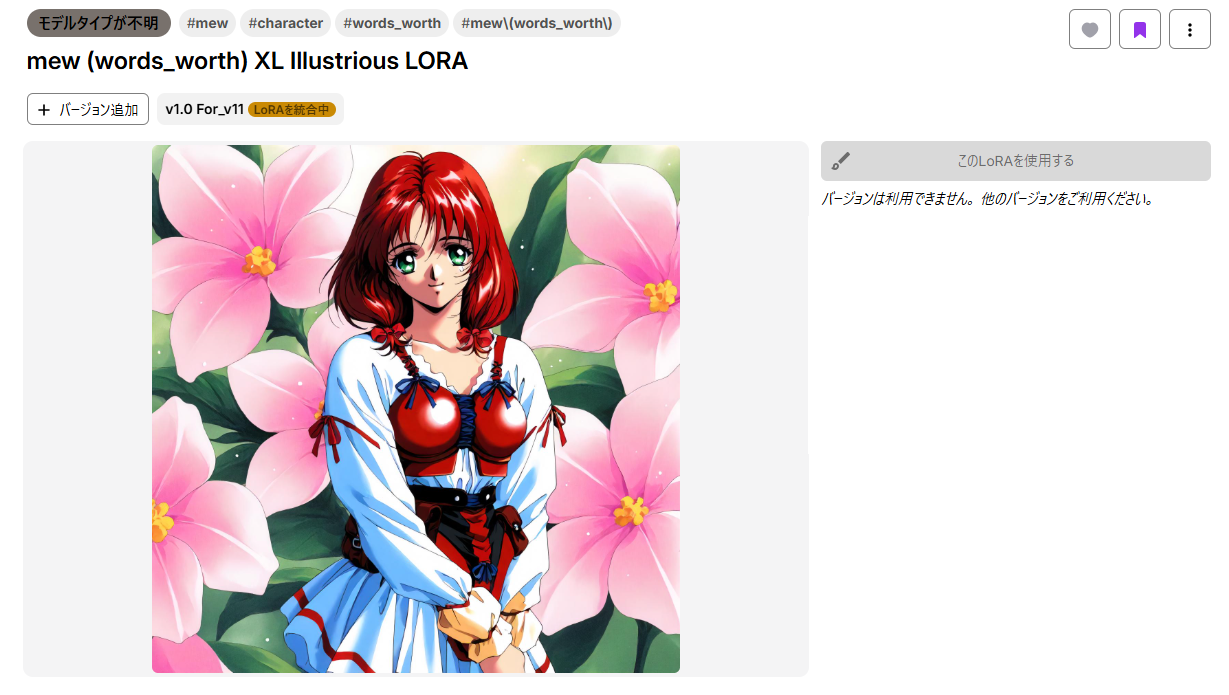
Task: Click the brush icon in the use-LoRA bar
Action: coord(841,161)
